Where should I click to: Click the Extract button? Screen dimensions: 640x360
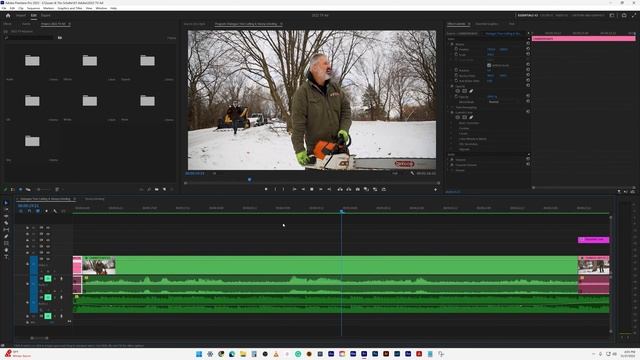point(349,189)
